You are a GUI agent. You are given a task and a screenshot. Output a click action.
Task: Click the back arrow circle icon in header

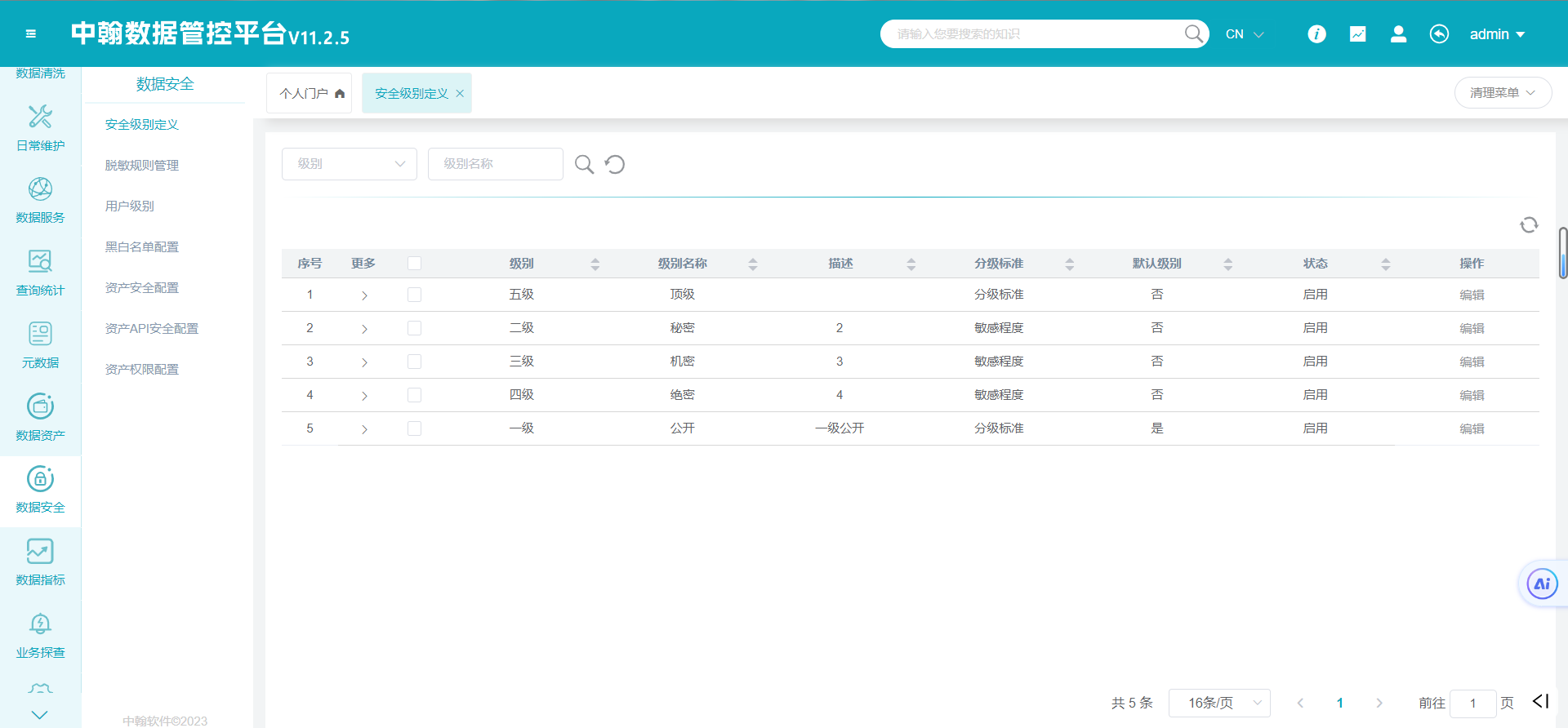point(1439,34)
